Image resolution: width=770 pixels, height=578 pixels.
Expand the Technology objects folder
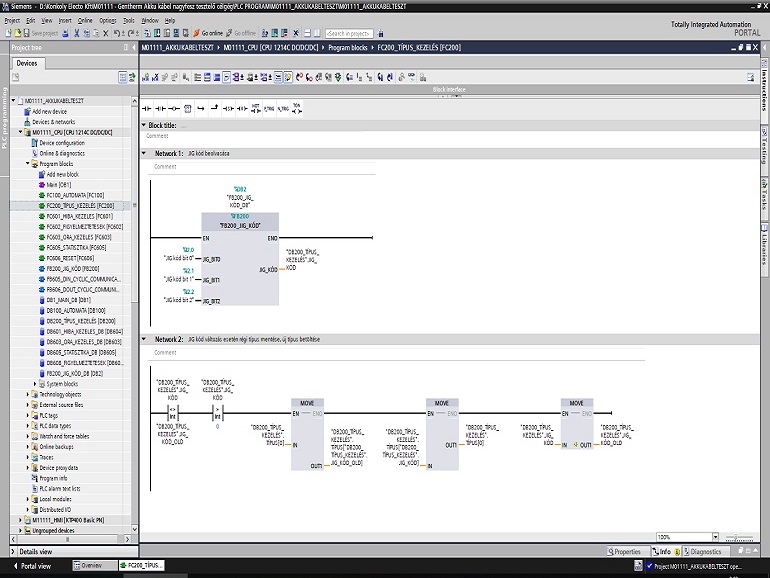coord(28,394)
